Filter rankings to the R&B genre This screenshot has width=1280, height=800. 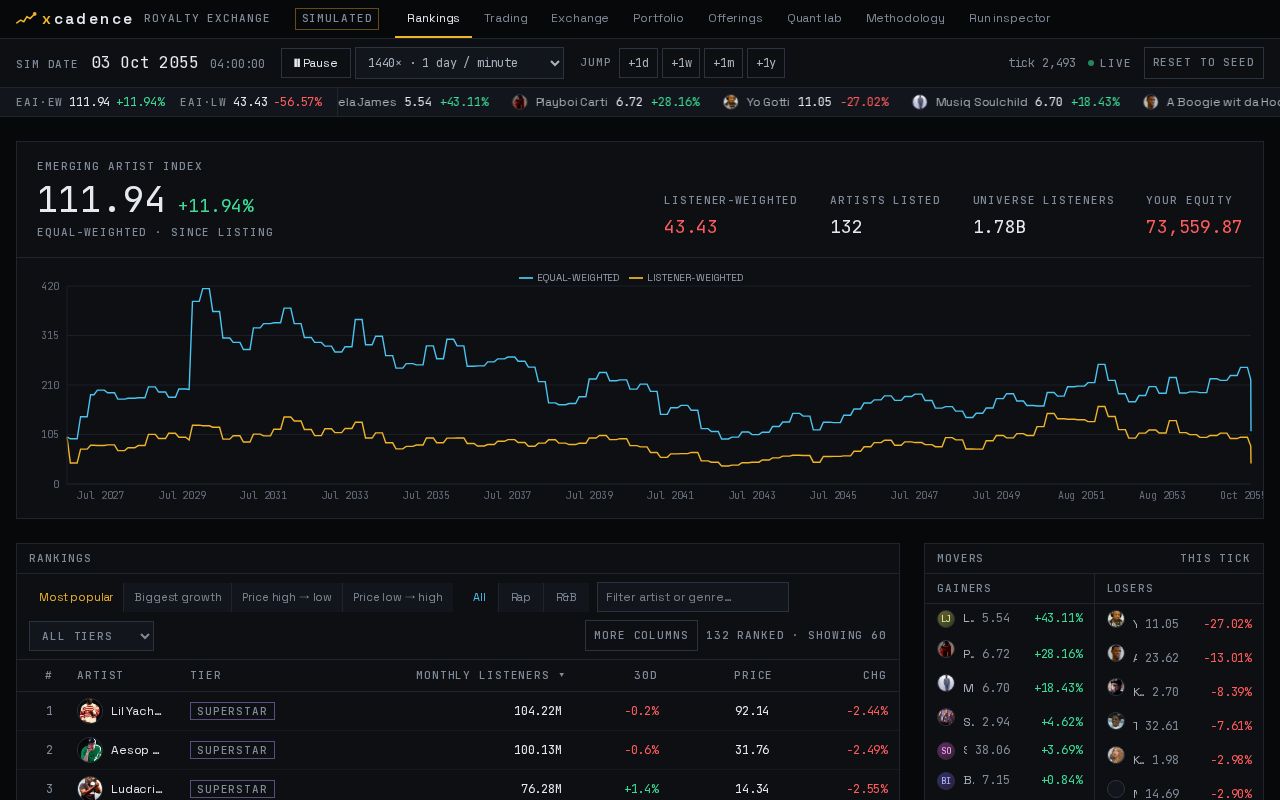(566, 597)
